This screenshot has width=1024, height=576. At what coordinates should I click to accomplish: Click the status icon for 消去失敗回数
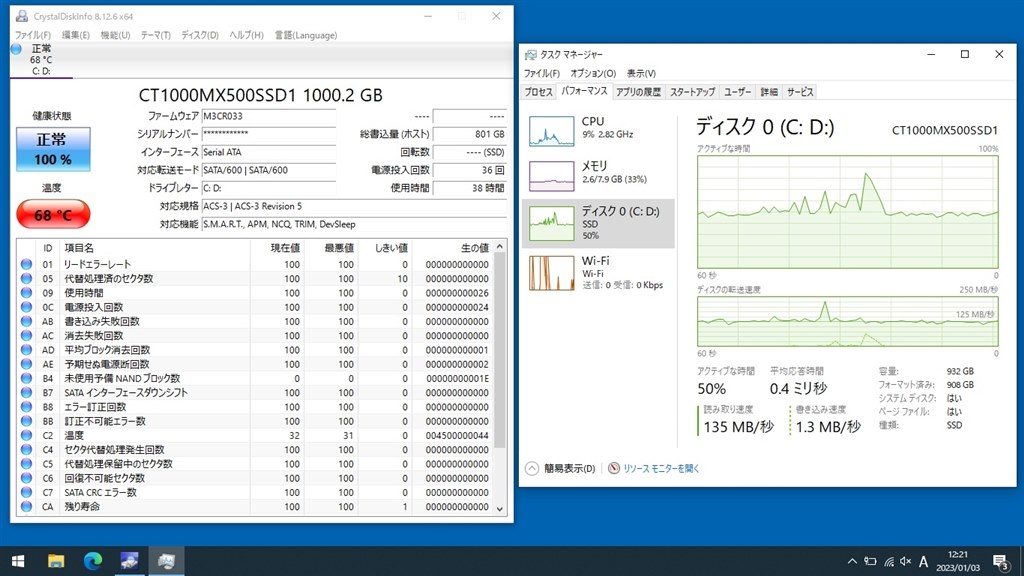(x=26, y=336)
